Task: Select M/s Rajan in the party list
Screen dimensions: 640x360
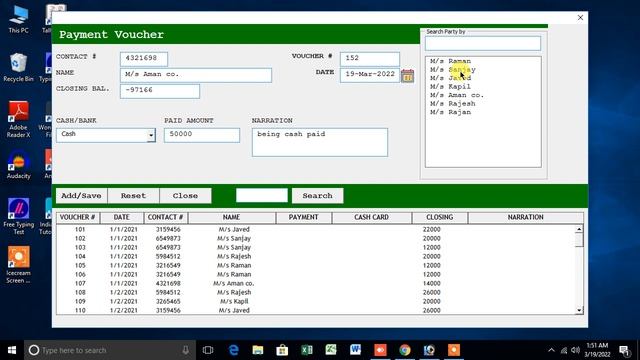Action: click(x=450, y=112)
